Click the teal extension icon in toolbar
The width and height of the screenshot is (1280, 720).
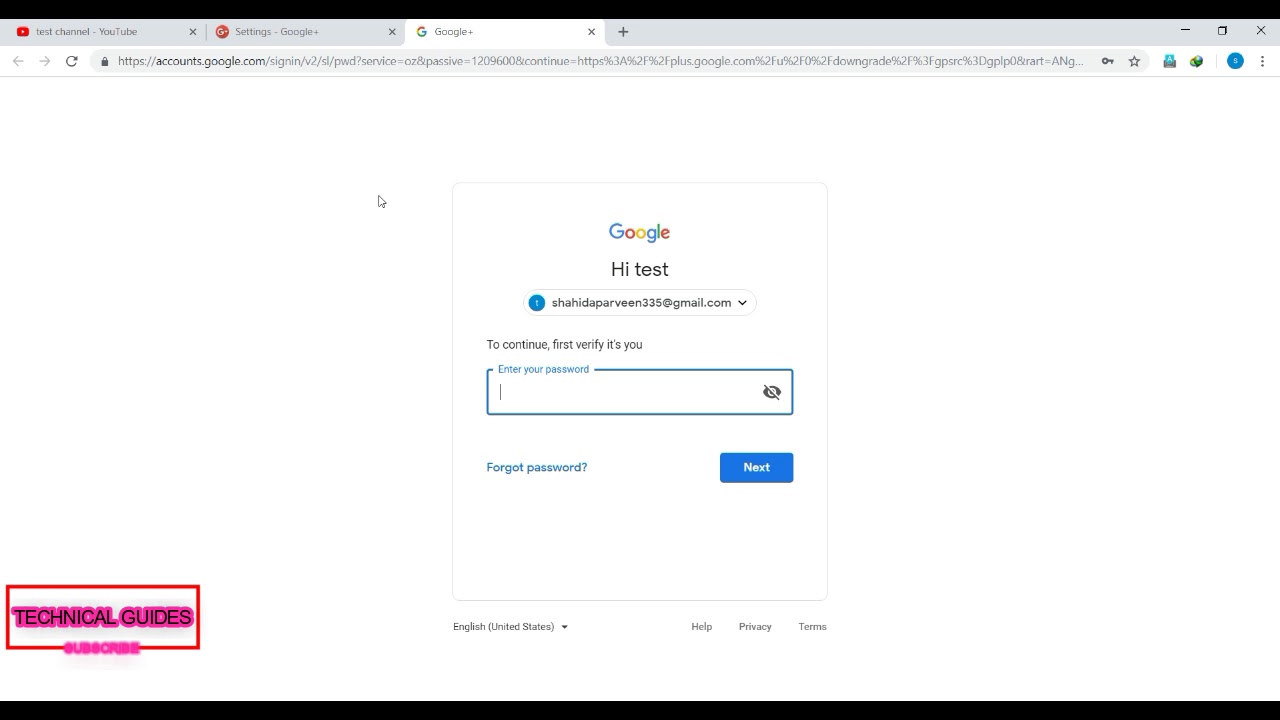(1169, 61)
